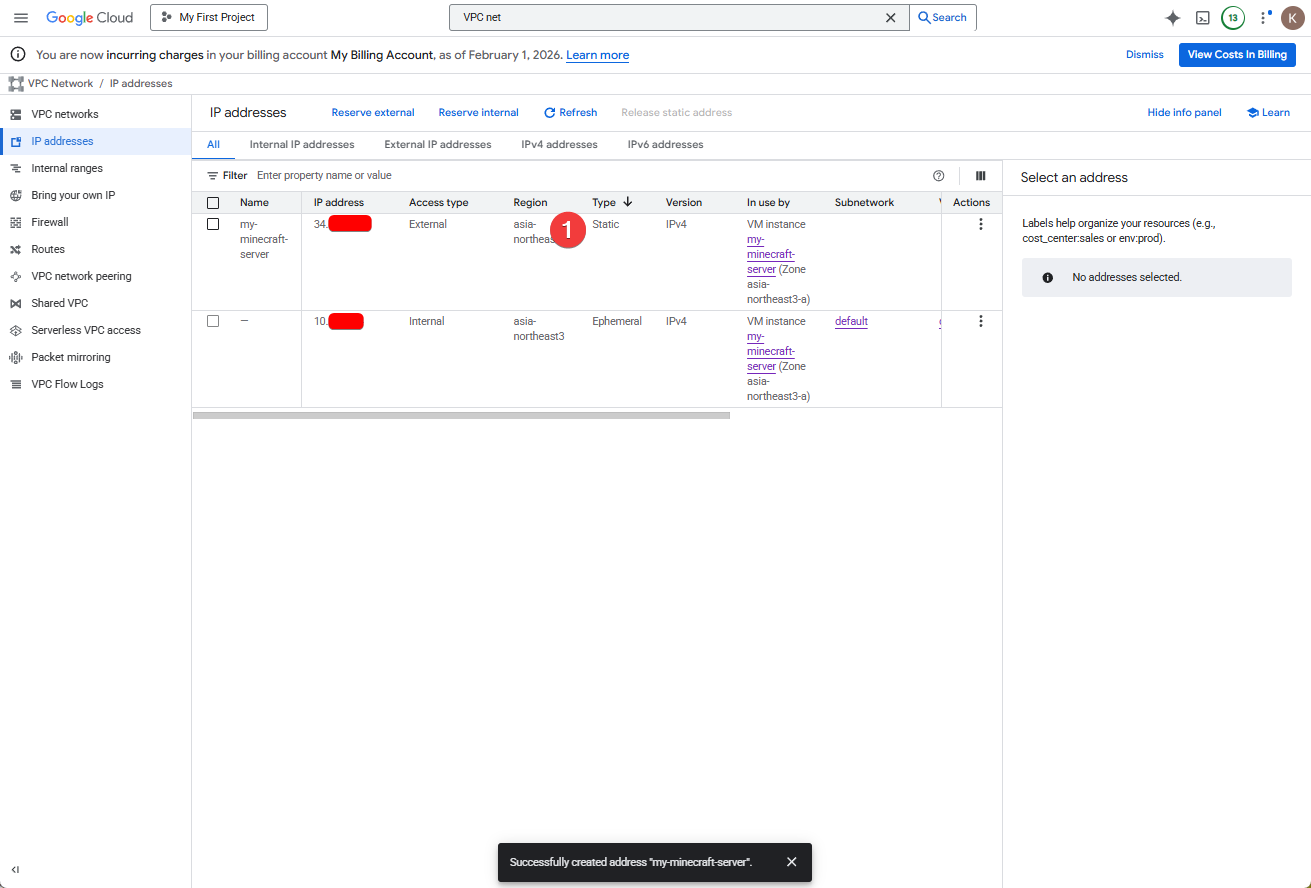Click Reserve internal address

tap(479, 113)
